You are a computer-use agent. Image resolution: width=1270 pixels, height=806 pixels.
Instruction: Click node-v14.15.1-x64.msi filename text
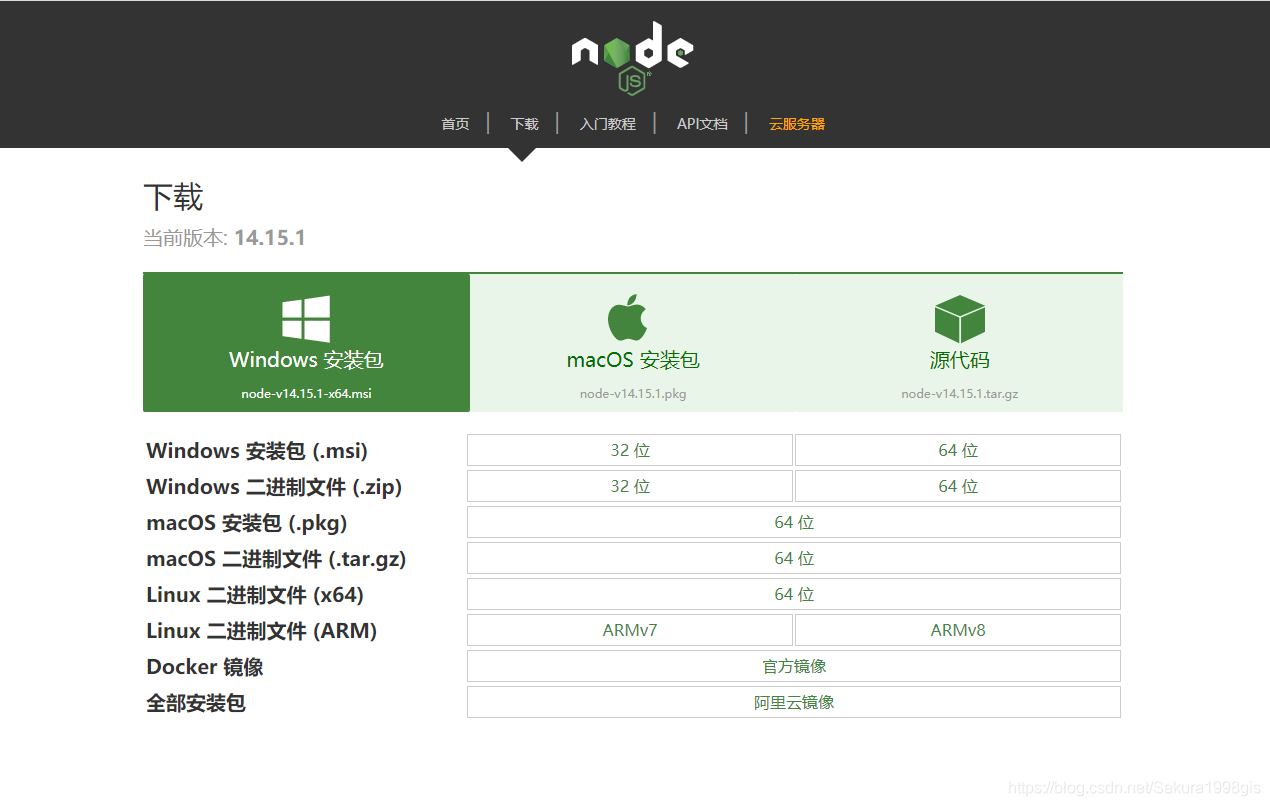click(306, 393)
